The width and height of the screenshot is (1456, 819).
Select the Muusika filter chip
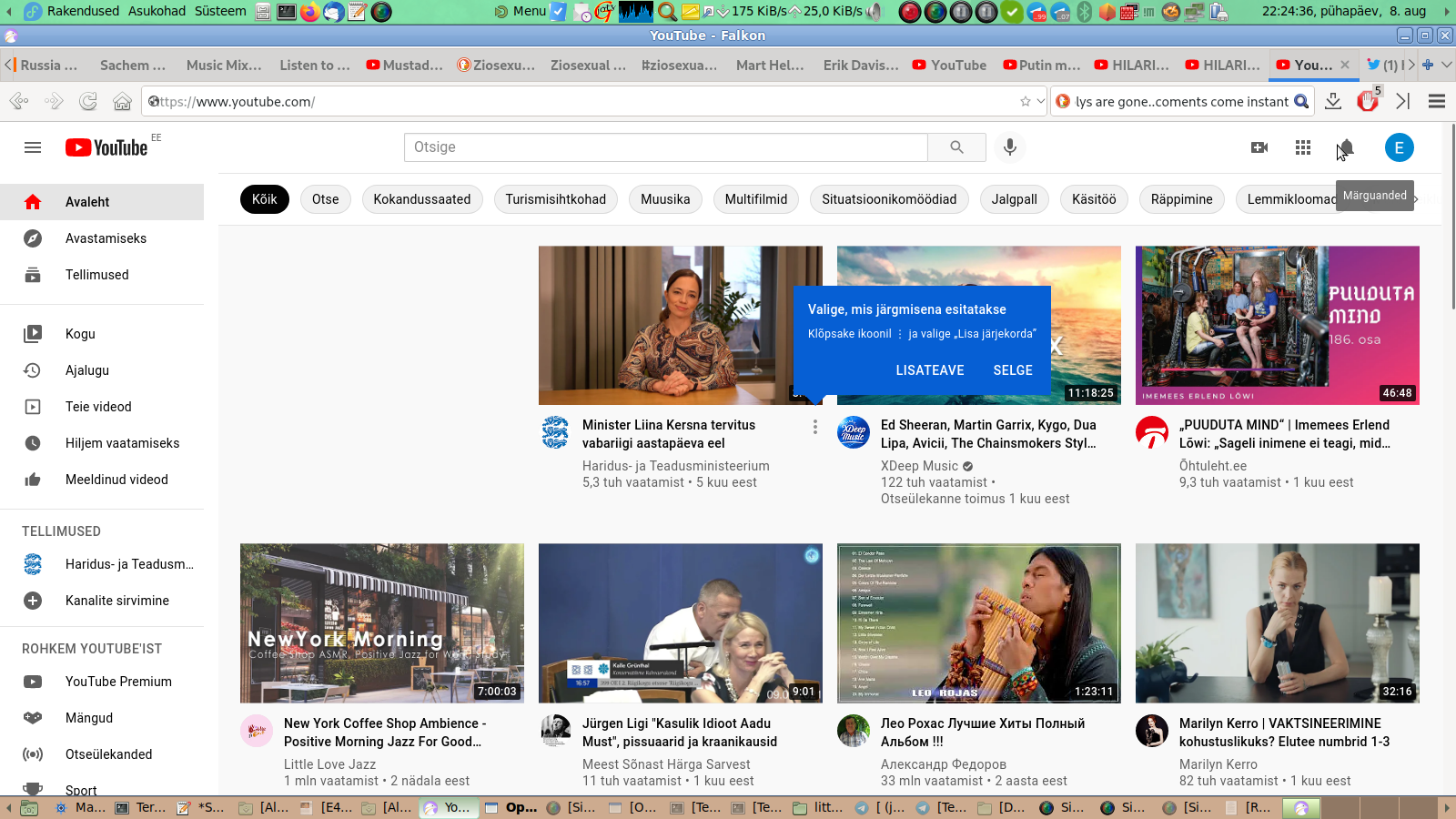coord(665,199)
